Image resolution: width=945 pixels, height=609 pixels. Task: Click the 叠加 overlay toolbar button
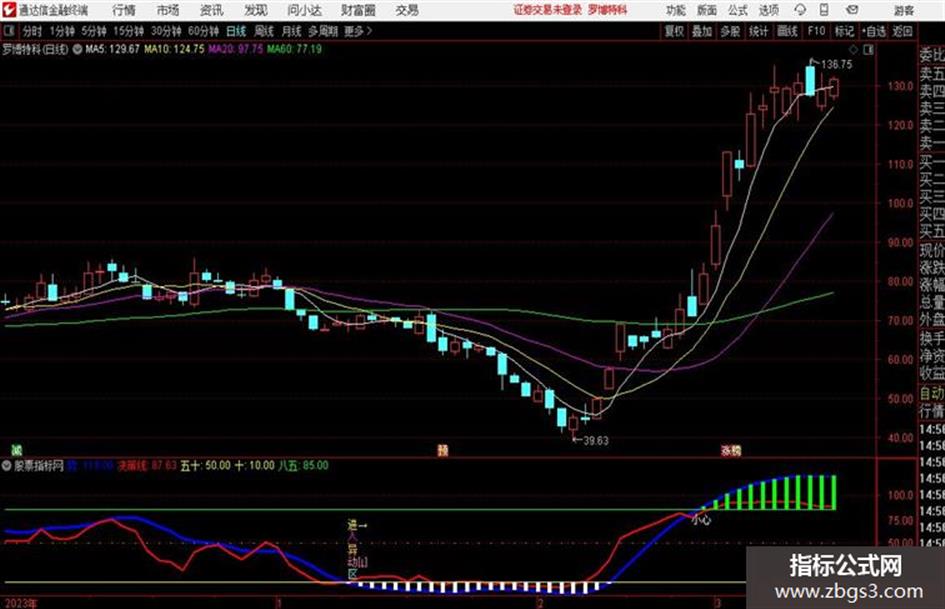click(702, 31)
